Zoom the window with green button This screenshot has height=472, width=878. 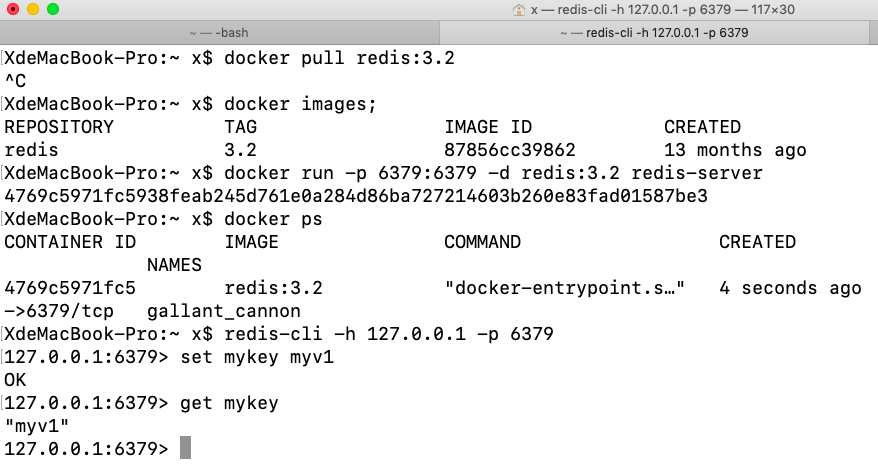pyautogui.click(x=53, y=10)
